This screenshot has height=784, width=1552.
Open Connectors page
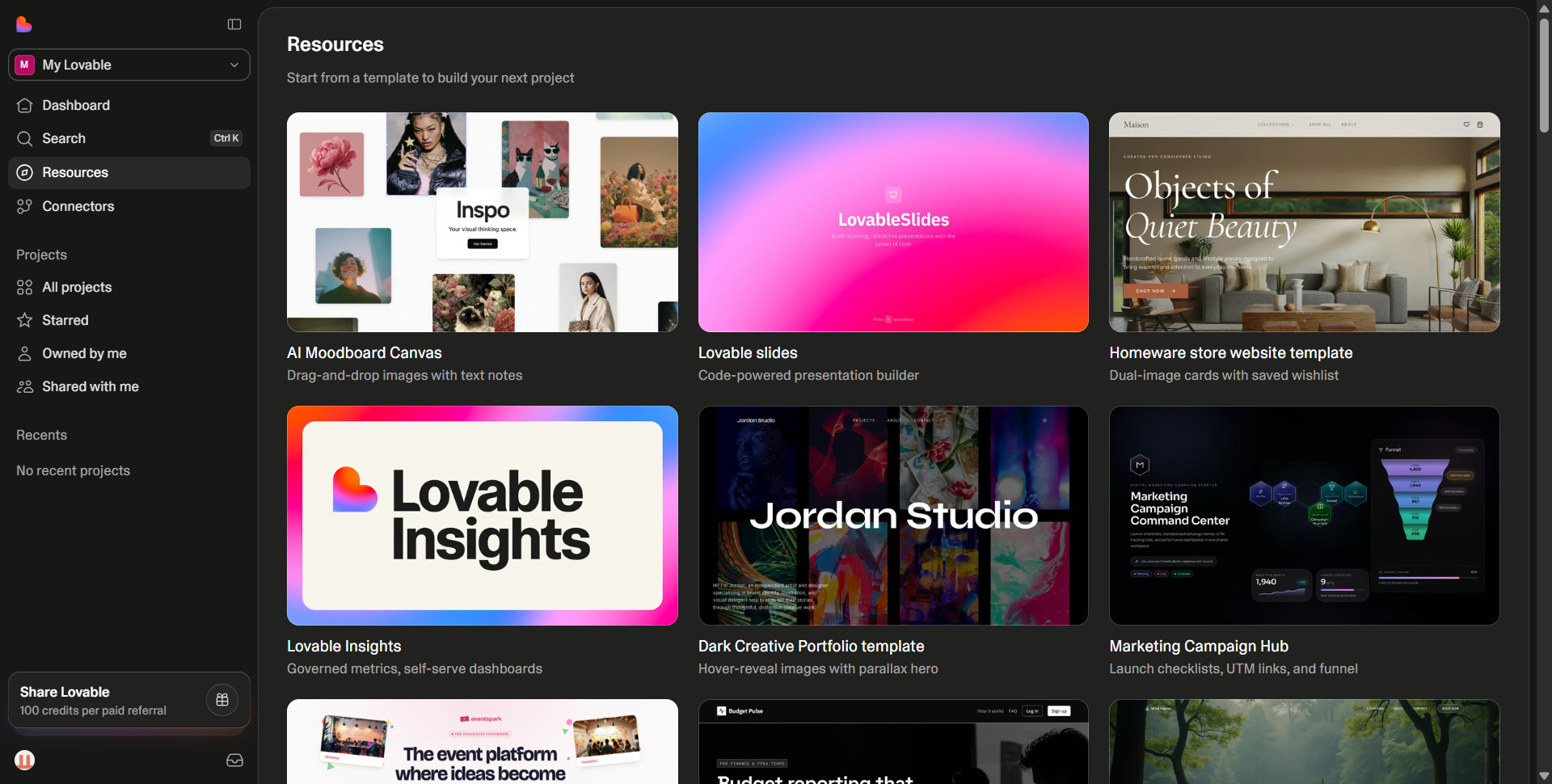(129, 206)
